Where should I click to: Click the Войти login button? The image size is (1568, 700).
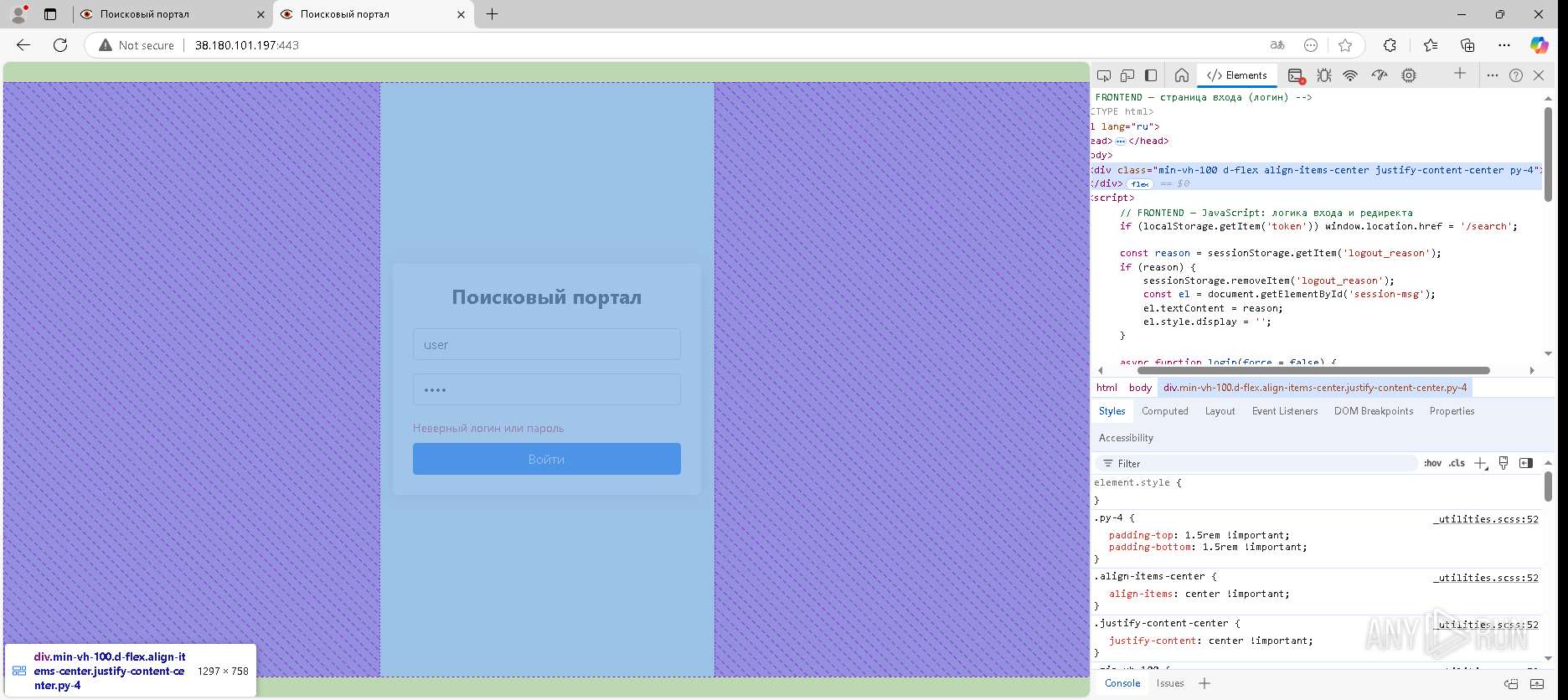coord(546,459)
